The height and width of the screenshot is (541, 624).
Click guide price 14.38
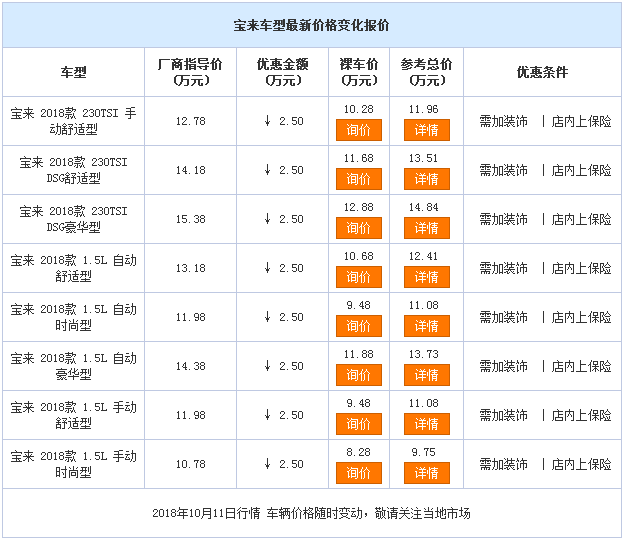pos(191,366)
